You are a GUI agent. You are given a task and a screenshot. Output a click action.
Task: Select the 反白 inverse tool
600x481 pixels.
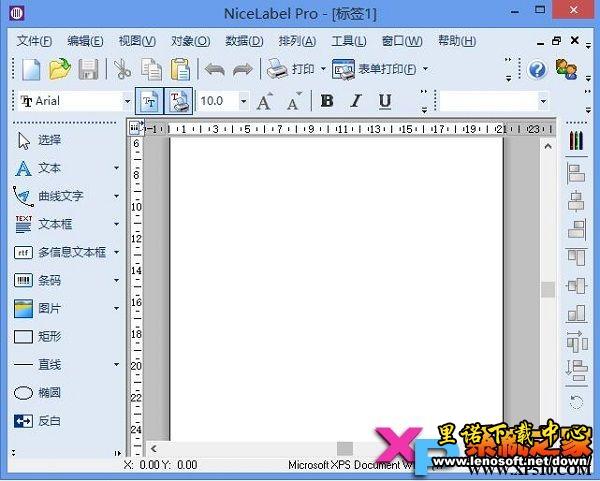(38, 421)
